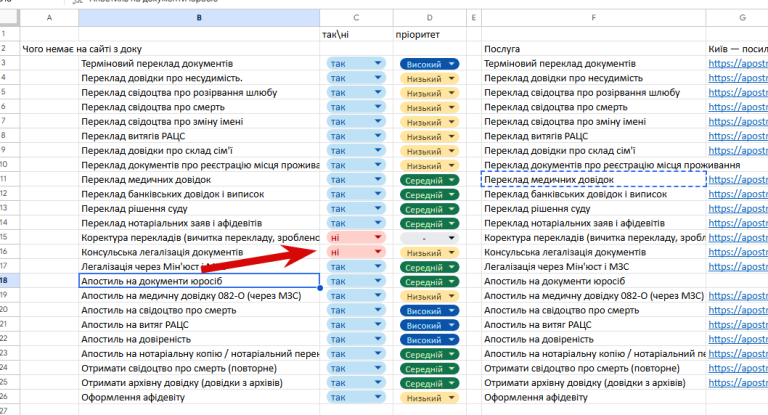Select column A header

(49, 18)
